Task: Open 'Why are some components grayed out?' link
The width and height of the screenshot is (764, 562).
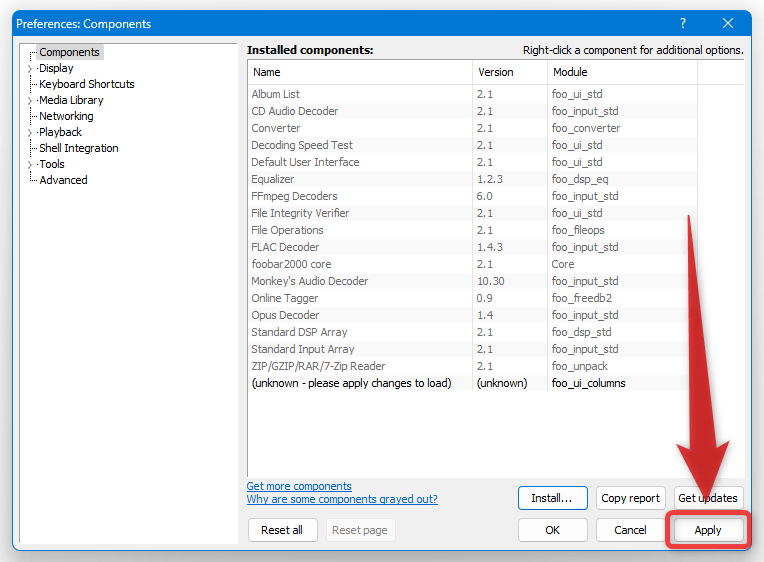Action: (x=342, y=499)
